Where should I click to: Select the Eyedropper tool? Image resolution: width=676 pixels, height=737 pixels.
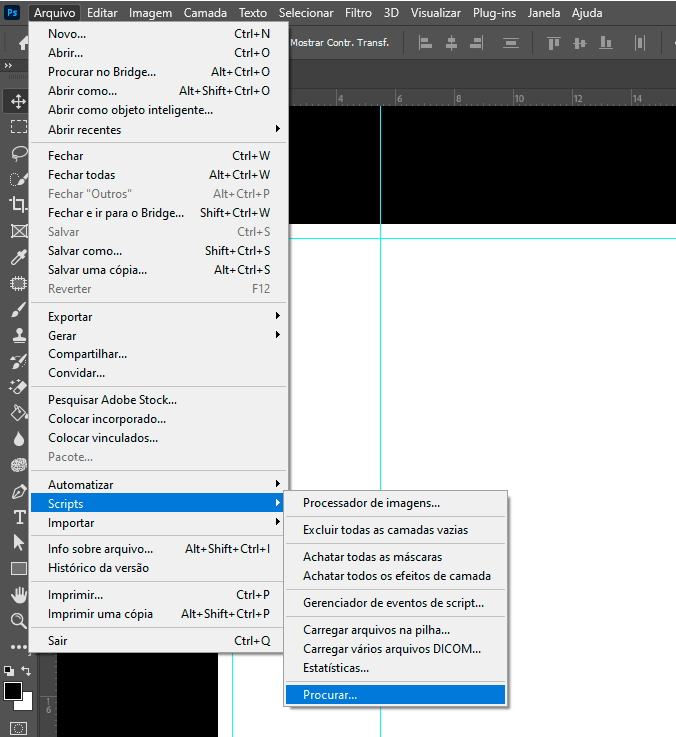[18, 257]
